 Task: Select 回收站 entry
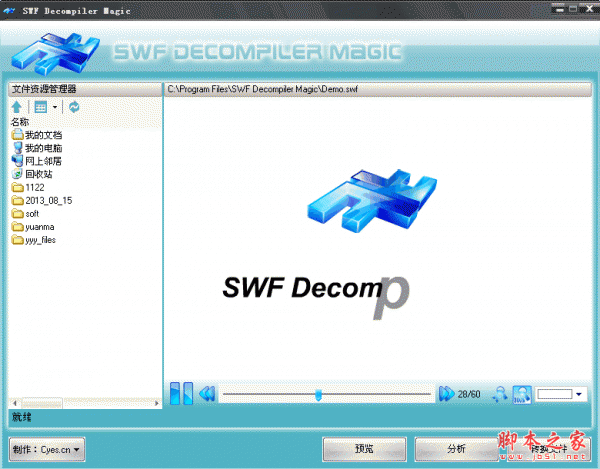tap(32, 174)
